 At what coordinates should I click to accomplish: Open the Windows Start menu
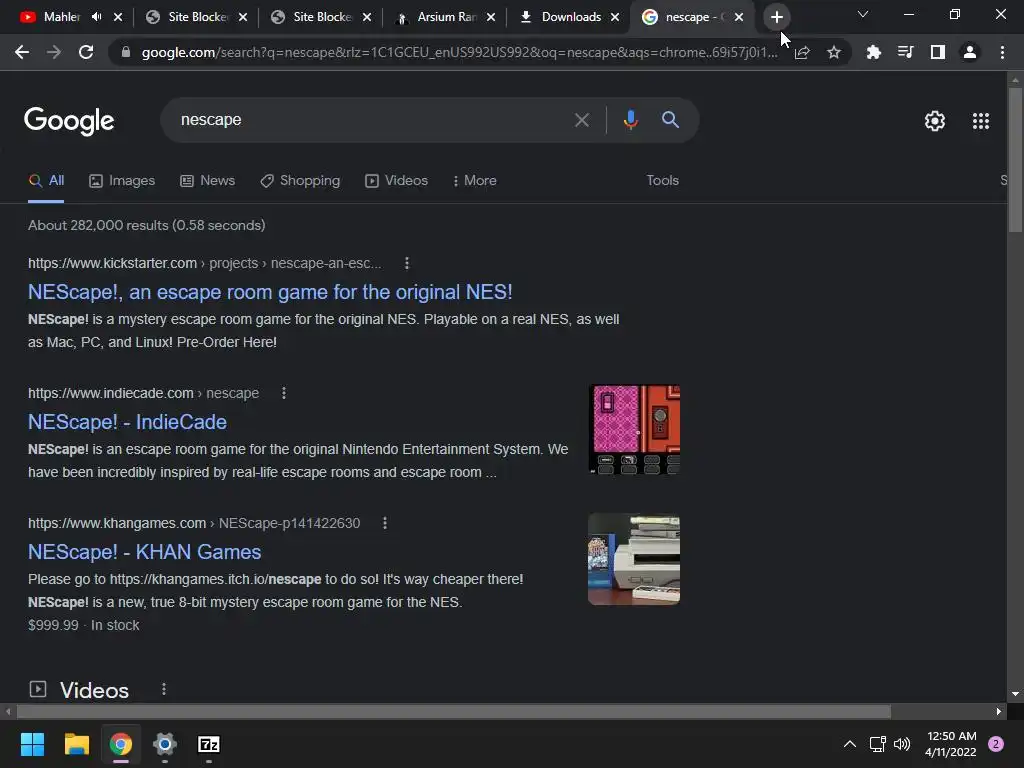(x=32, y=744)
